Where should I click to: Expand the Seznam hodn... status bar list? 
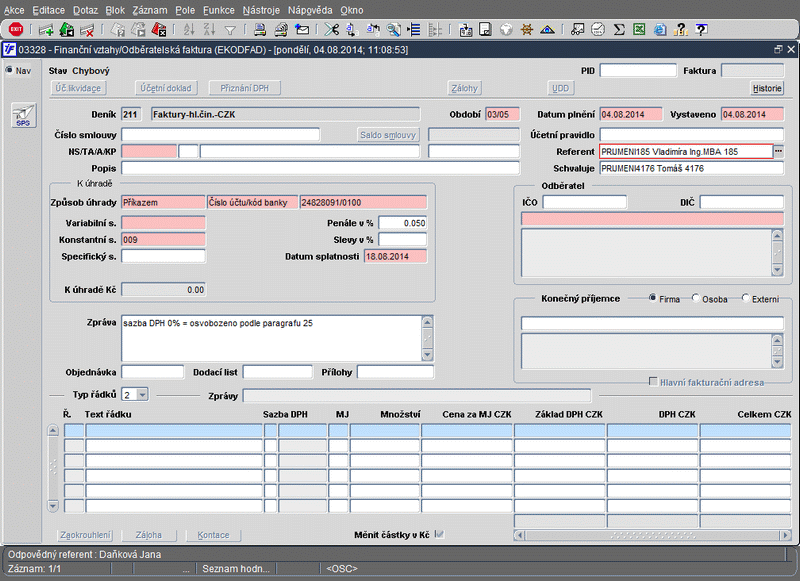pos(235,569)
